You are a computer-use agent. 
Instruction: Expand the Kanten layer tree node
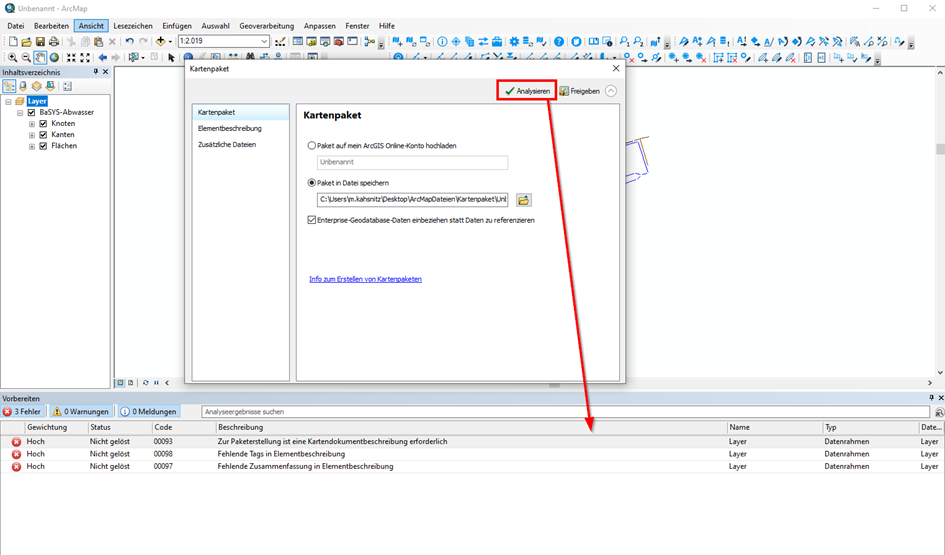[x=32, y=135]
